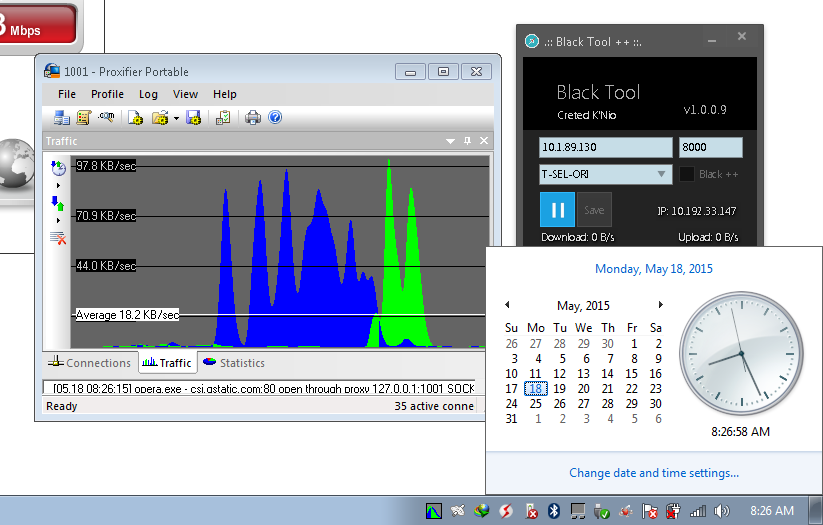Screen dimensions: 823x525
Task: Click the Save button in Black Tool
Action: pos(594,210)
